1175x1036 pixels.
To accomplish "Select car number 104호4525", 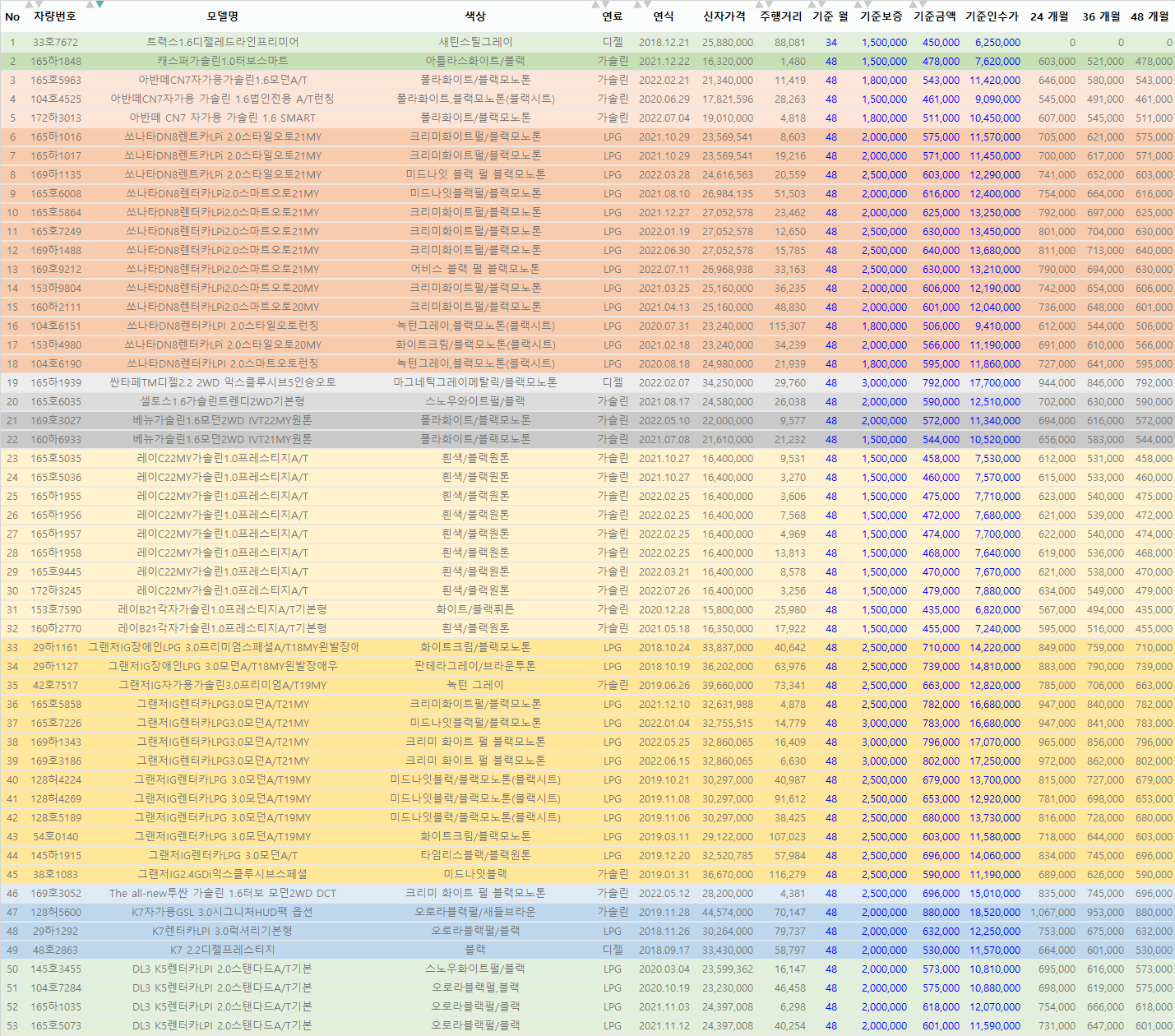I will coord(56,99).
